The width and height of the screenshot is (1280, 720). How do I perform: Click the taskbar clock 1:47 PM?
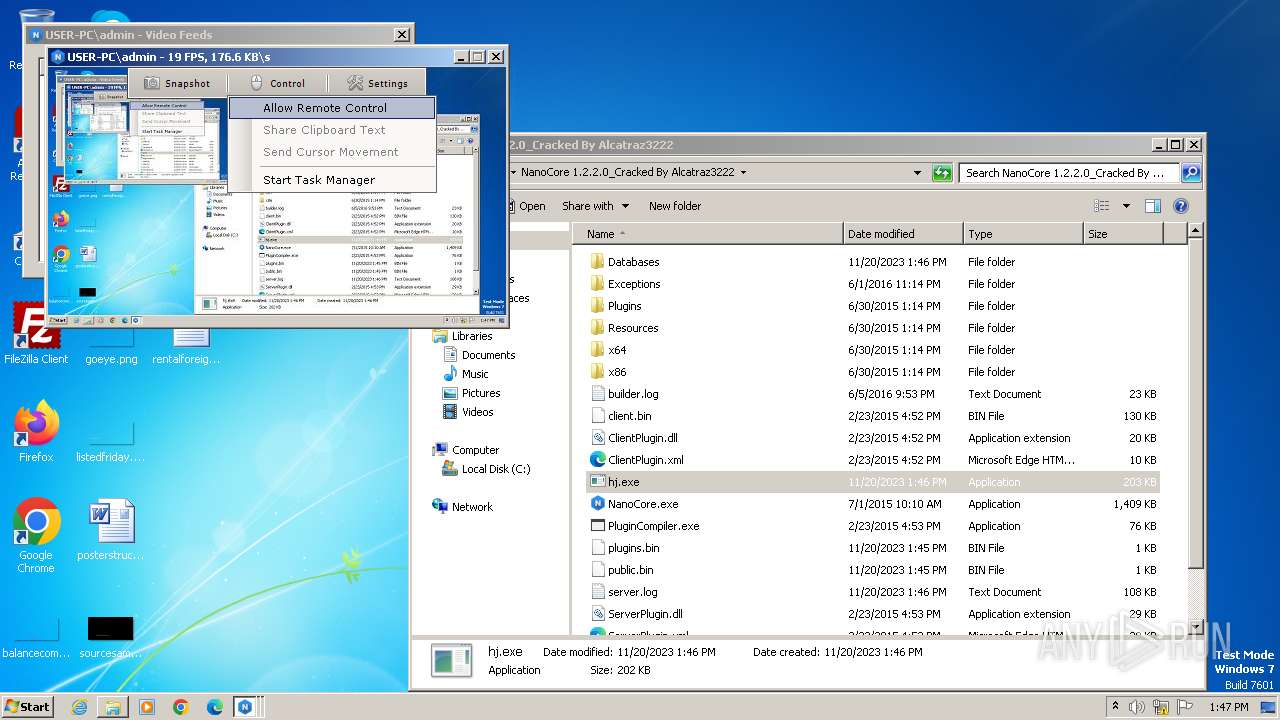[1228, 707]
